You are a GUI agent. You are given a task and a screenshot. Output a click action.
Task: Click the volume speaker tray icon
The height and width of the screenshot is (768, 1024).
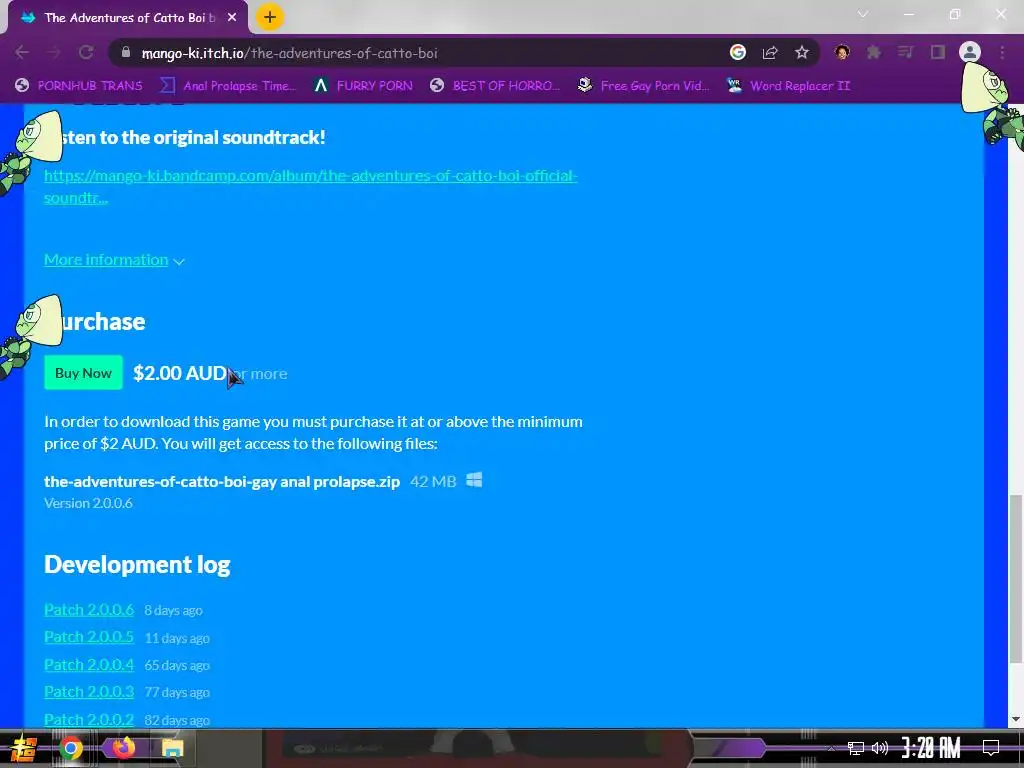tap(880, 748)
